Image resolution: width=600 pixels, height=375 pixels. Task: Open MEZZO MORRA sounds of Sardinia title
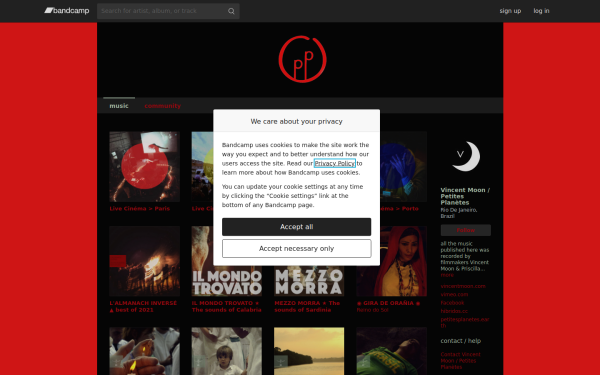coord(307,307)
